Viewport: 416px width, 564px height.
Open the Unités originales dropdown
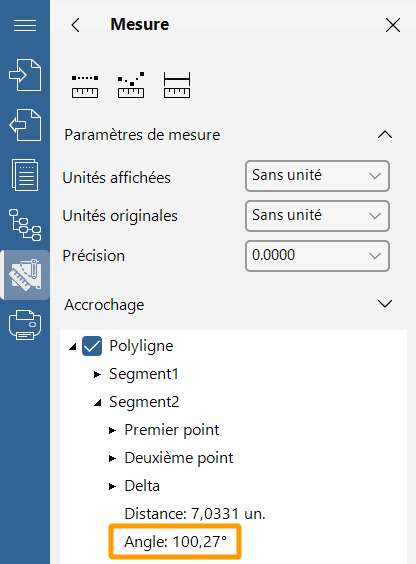click(x=317, y=216)
